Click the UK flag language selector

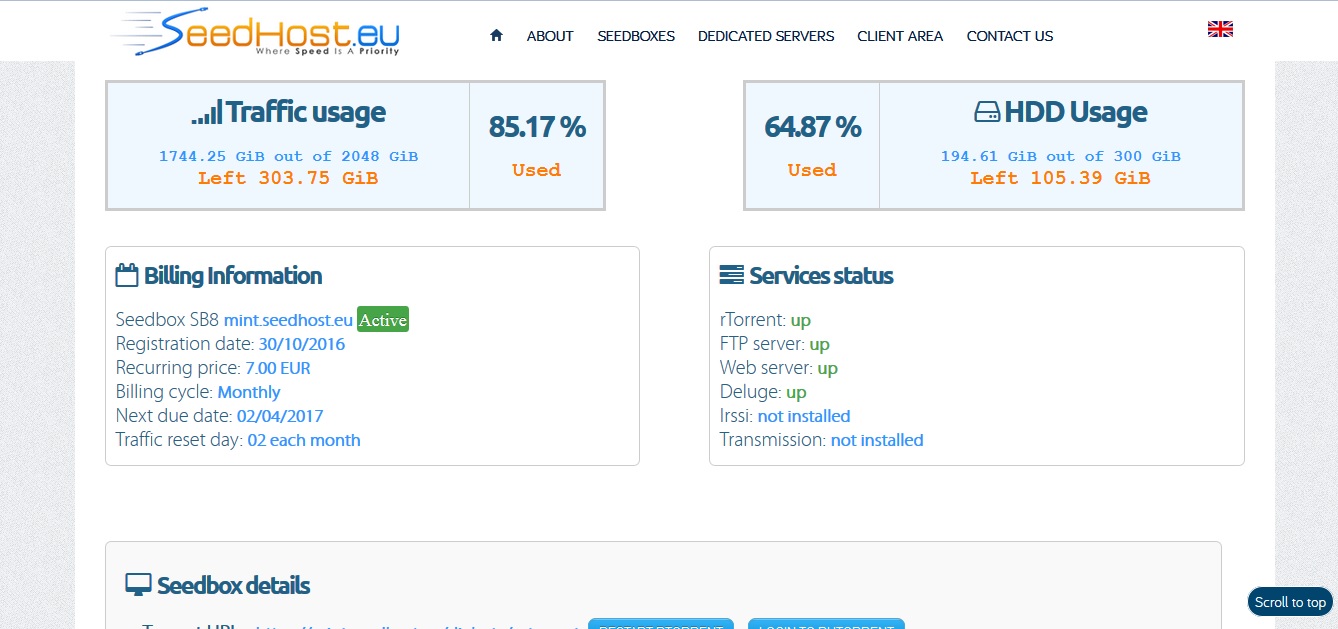click(x=1220, y=29)
